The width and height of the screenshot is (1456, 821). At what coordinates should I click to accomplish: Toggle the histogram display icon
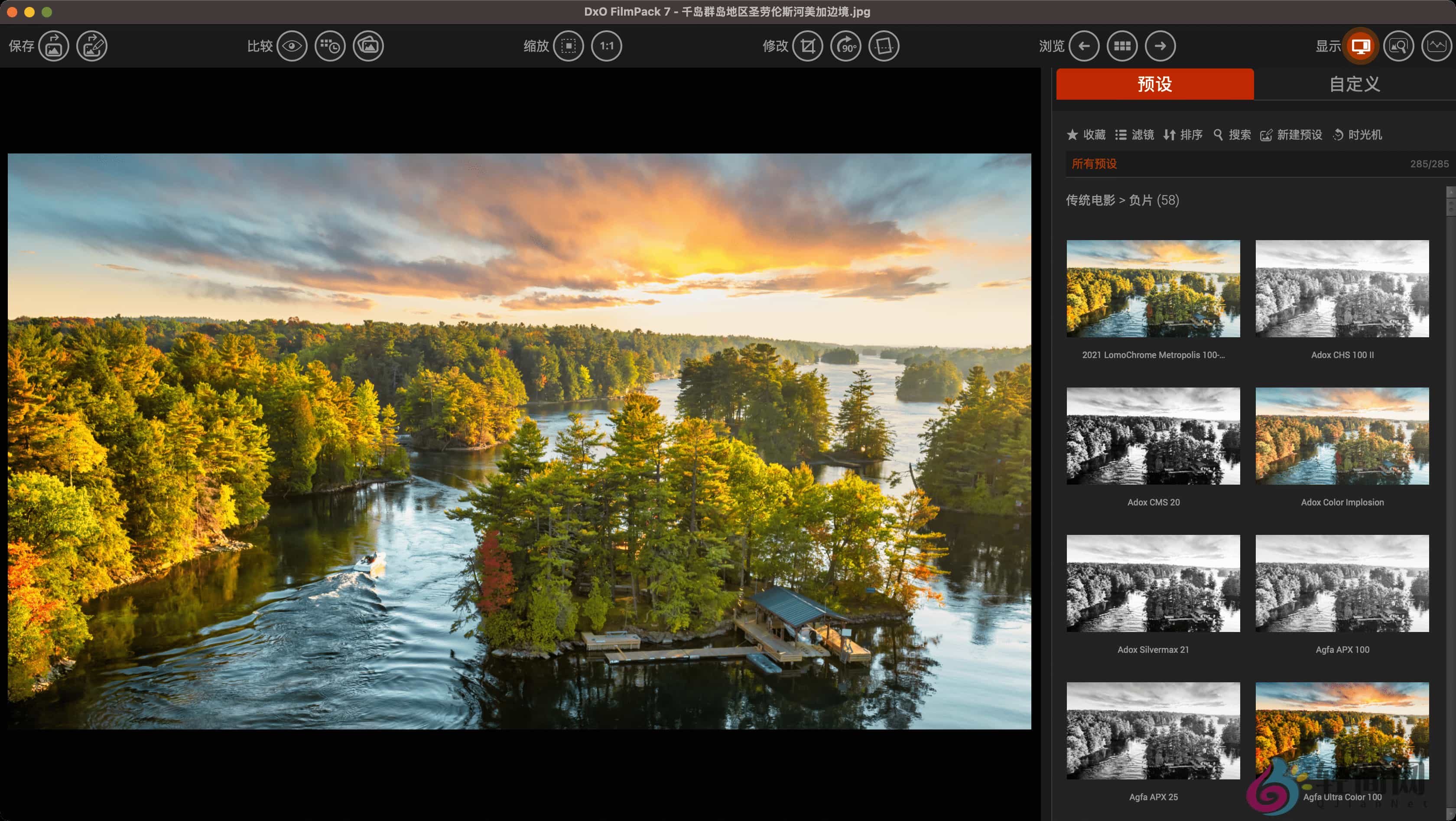tap(1436, 46)
